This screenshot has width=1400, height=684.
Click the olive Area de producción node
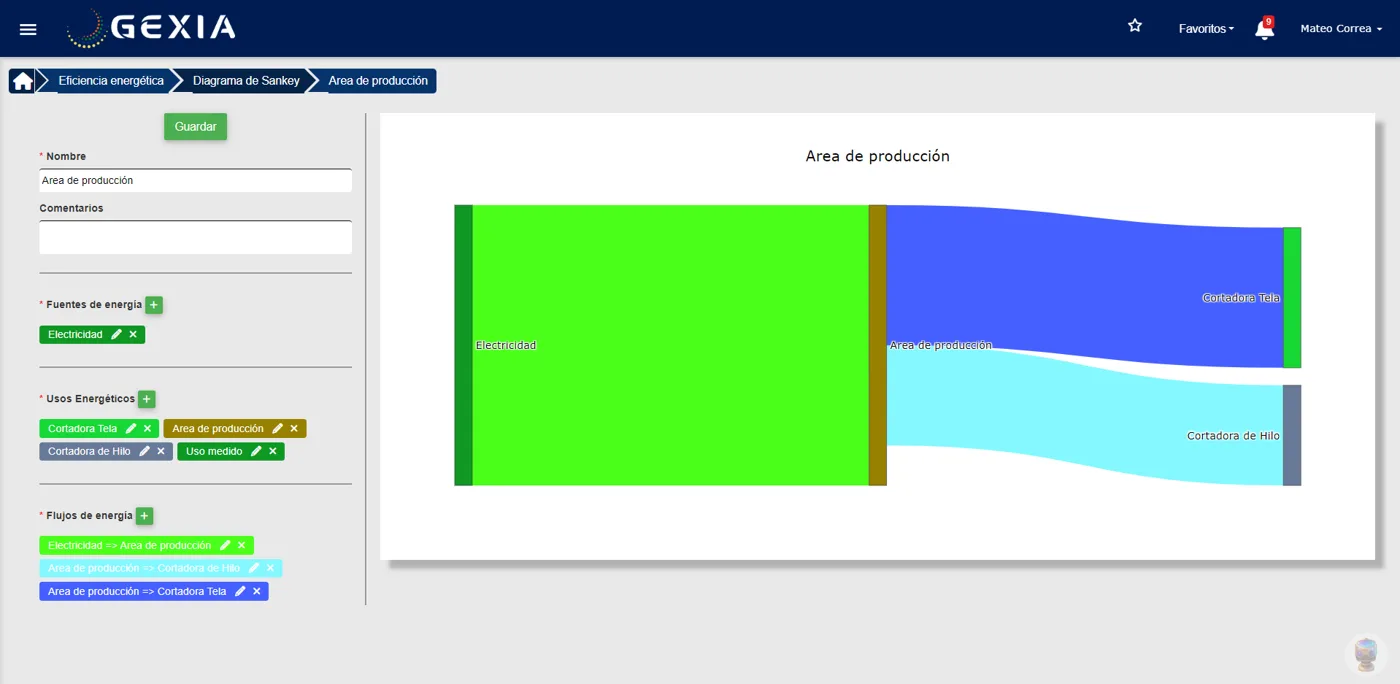(x=877, y=345)
